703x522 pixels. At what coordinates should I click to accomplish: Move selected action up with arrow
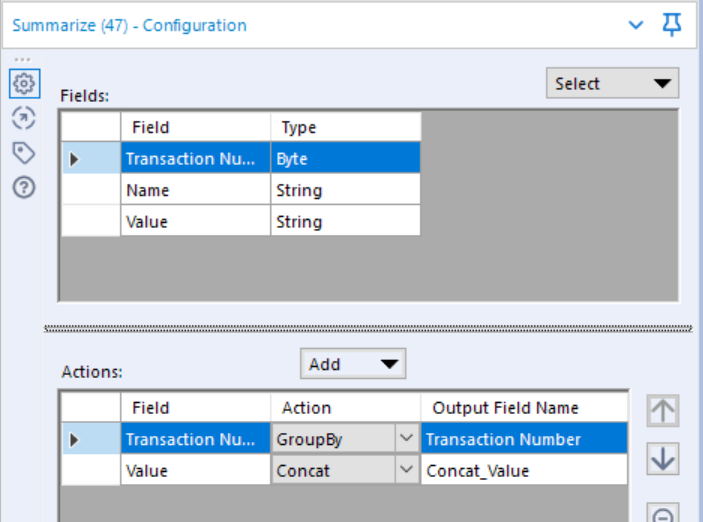[663, 410]
